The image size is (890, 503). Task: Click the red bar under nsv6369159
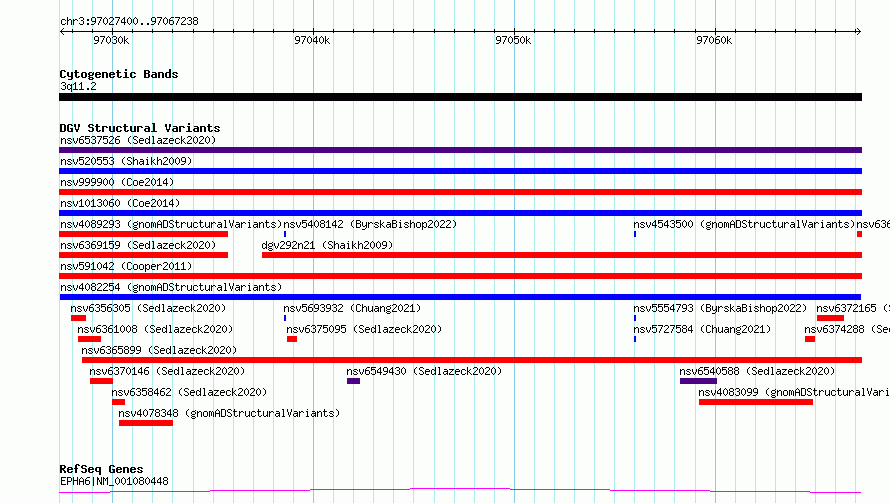coord(144,255)
